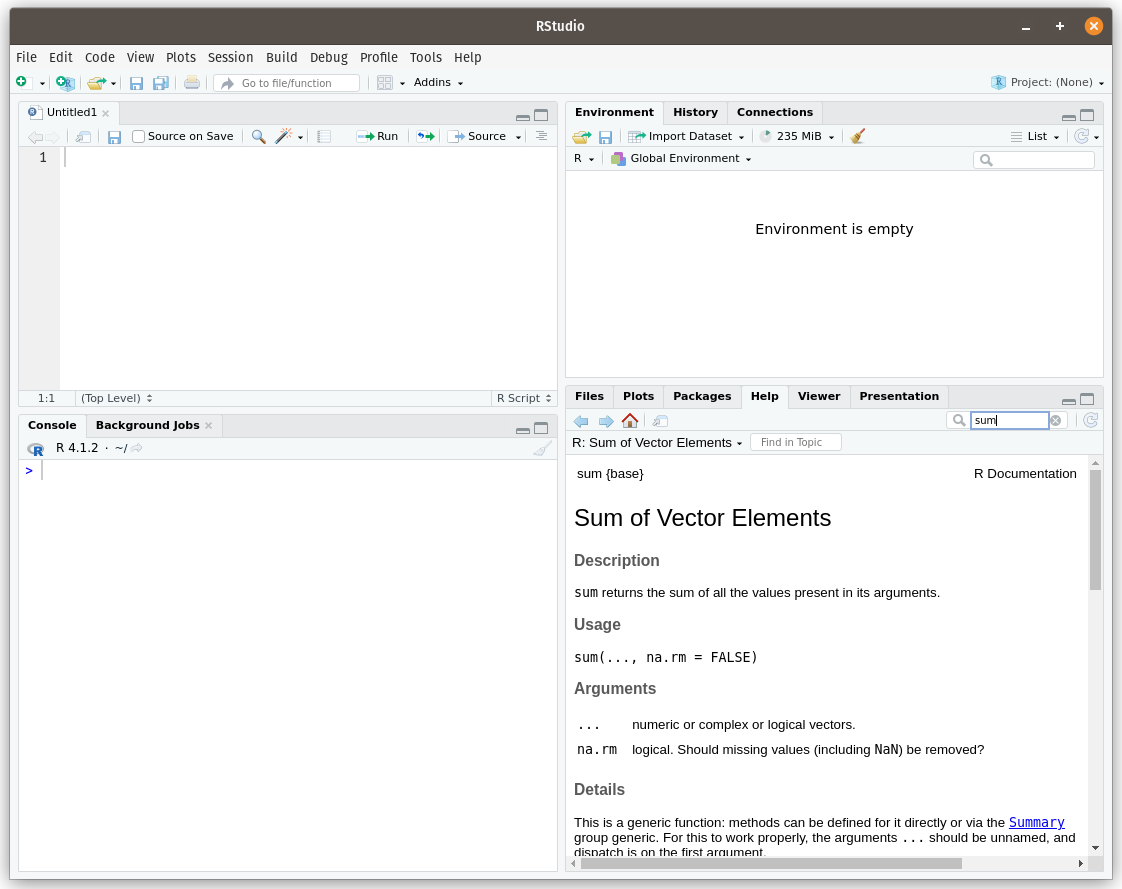Click the code tools magic wand icon
This screenshot has height=889, width=1122.
coord(284,137)
